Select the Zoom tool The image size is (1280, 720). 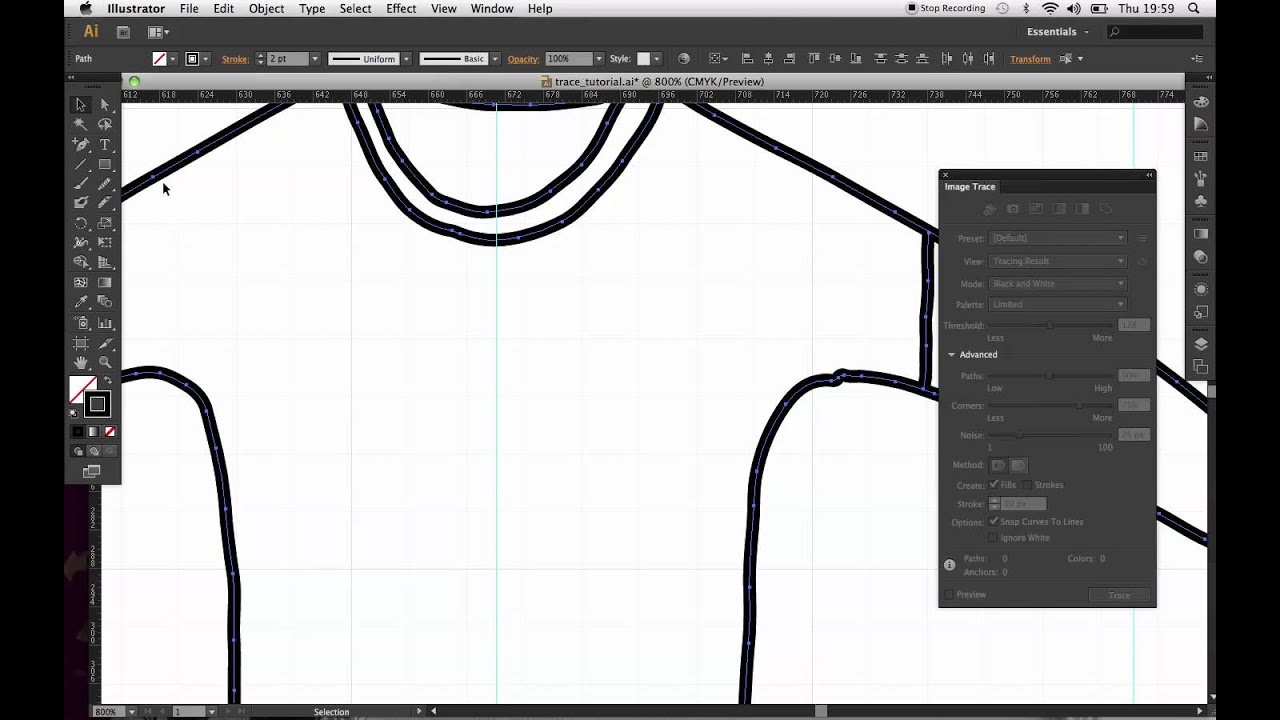tap(105, 362)
